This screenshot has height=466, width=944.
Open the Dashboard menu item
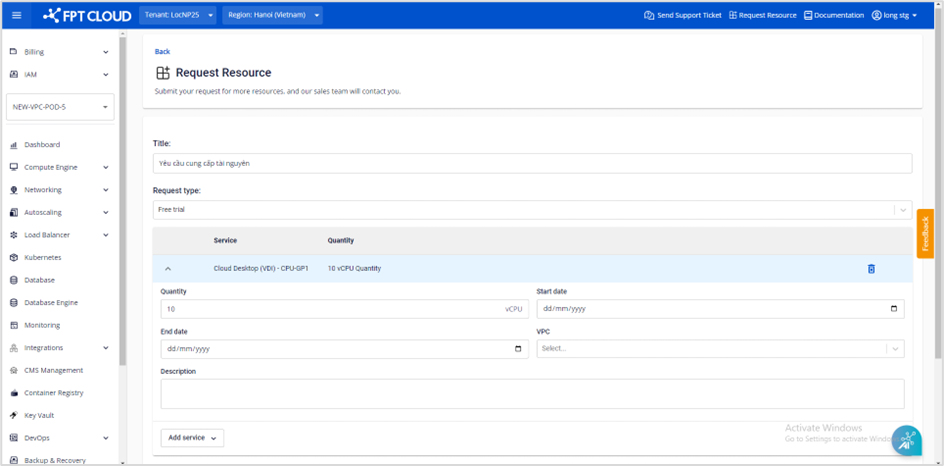(42, 145)
